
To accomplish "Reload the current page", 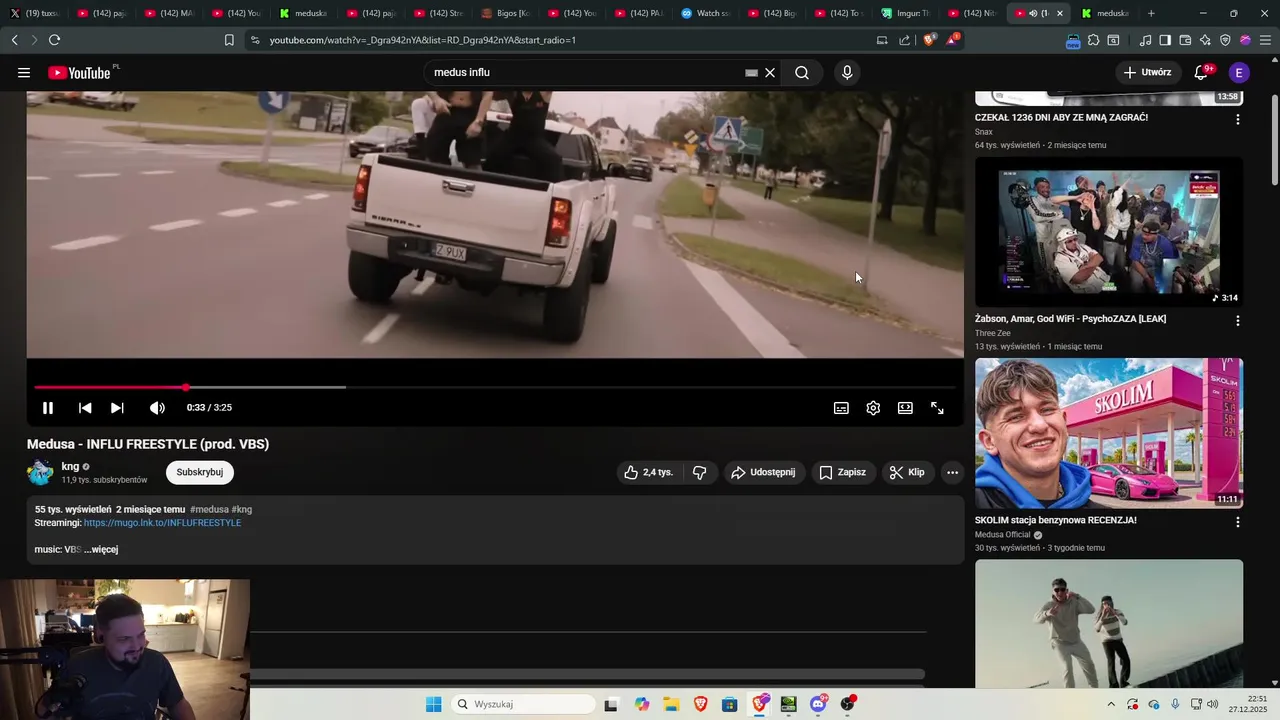I will click(54, 40).
